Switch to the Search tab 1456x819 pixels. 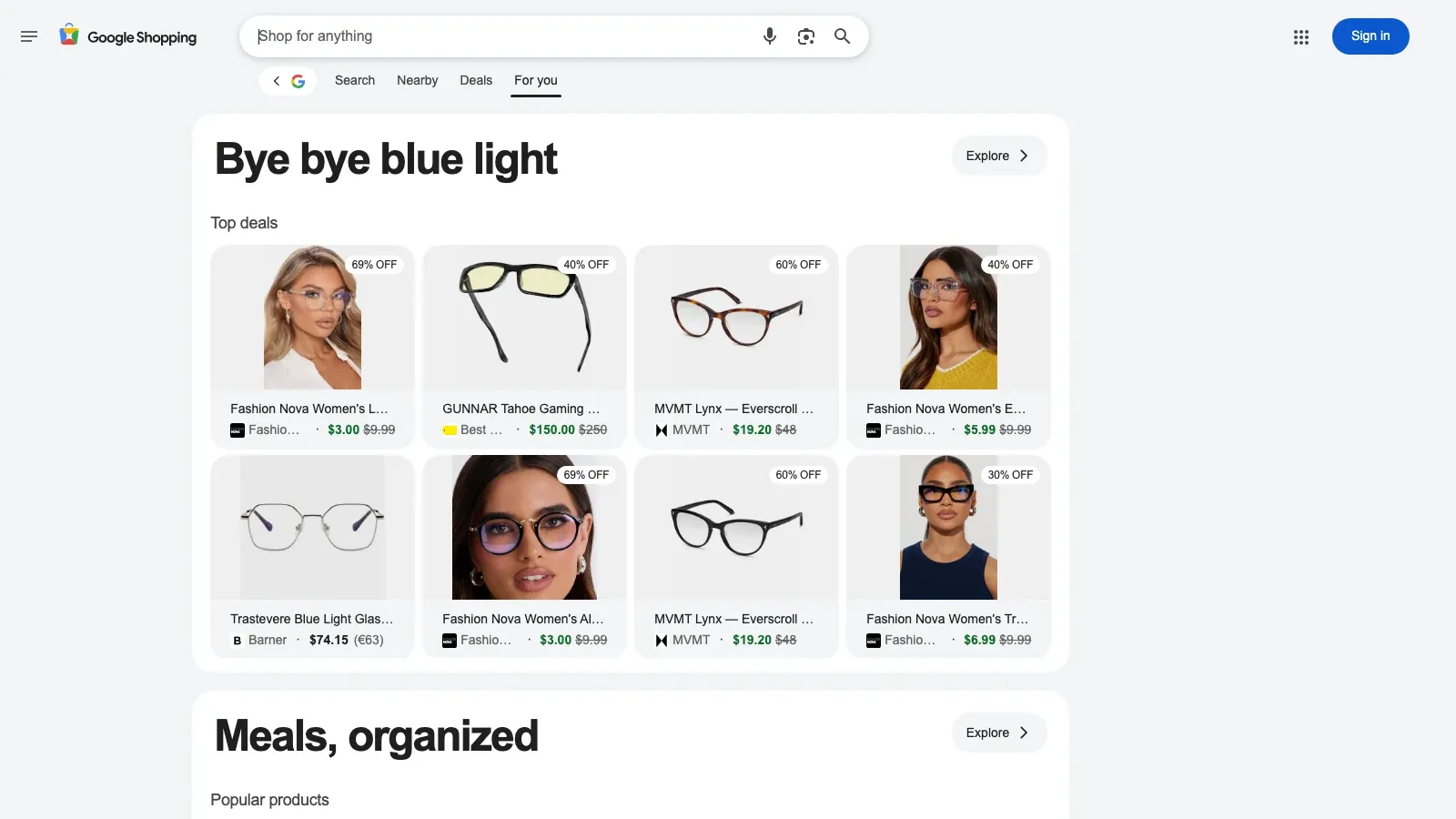355,80
